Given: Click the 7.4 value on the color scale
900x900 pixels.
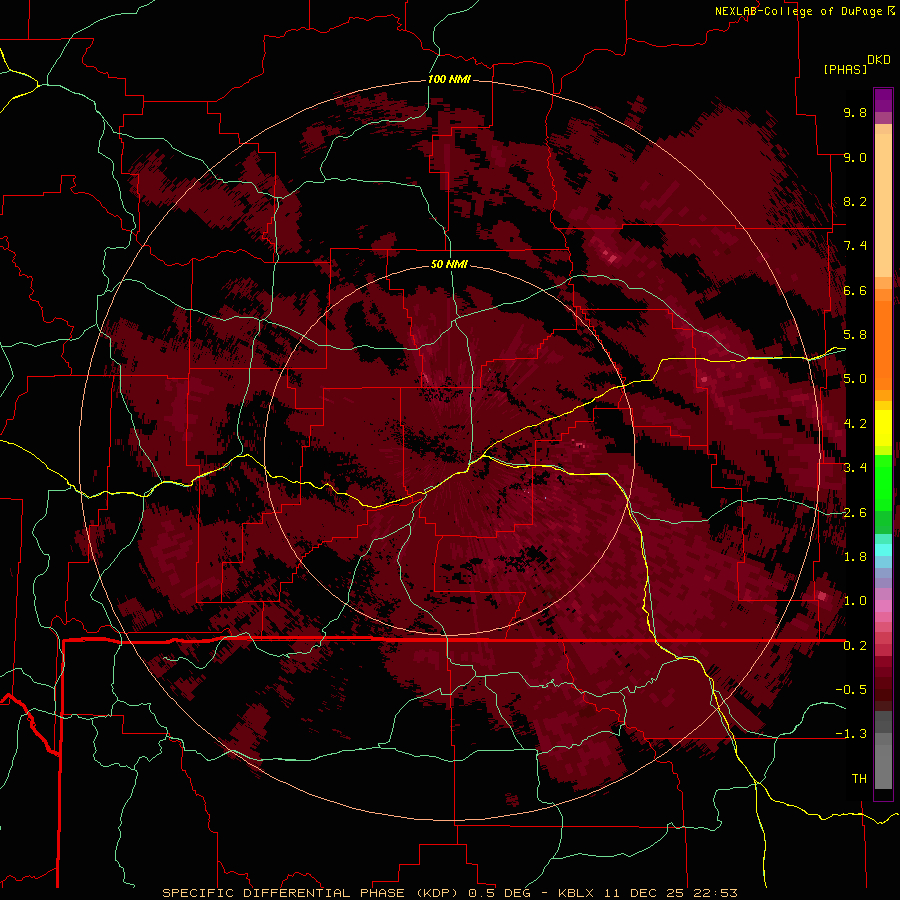Looking at the screenshot, I should 855,246.
